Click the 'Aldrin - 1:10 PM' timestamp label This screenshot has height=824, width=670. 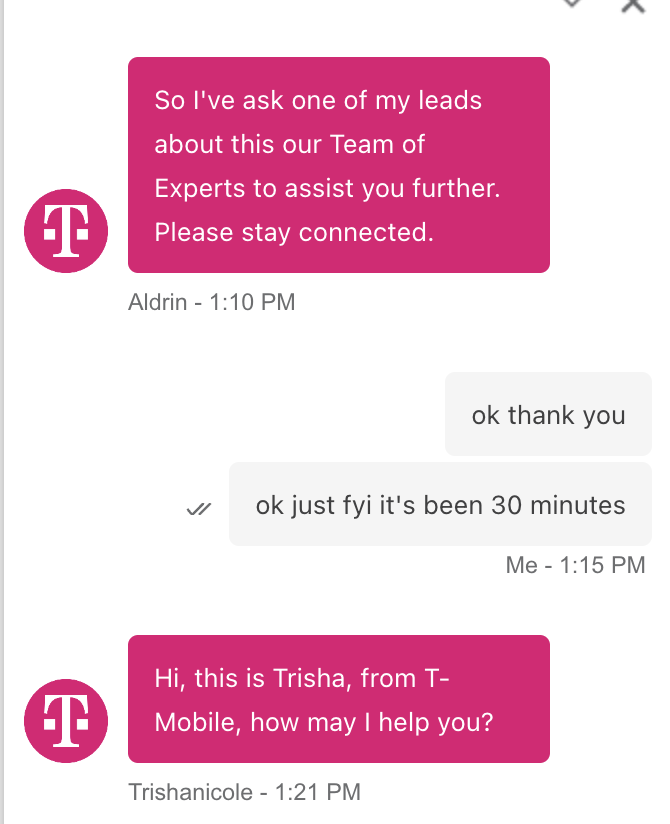click(x=211, y=302)
